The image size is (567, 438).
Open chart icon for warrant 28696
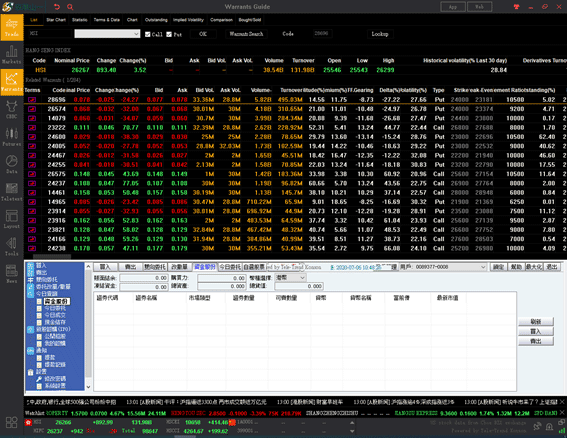click(x=32, y=99)
